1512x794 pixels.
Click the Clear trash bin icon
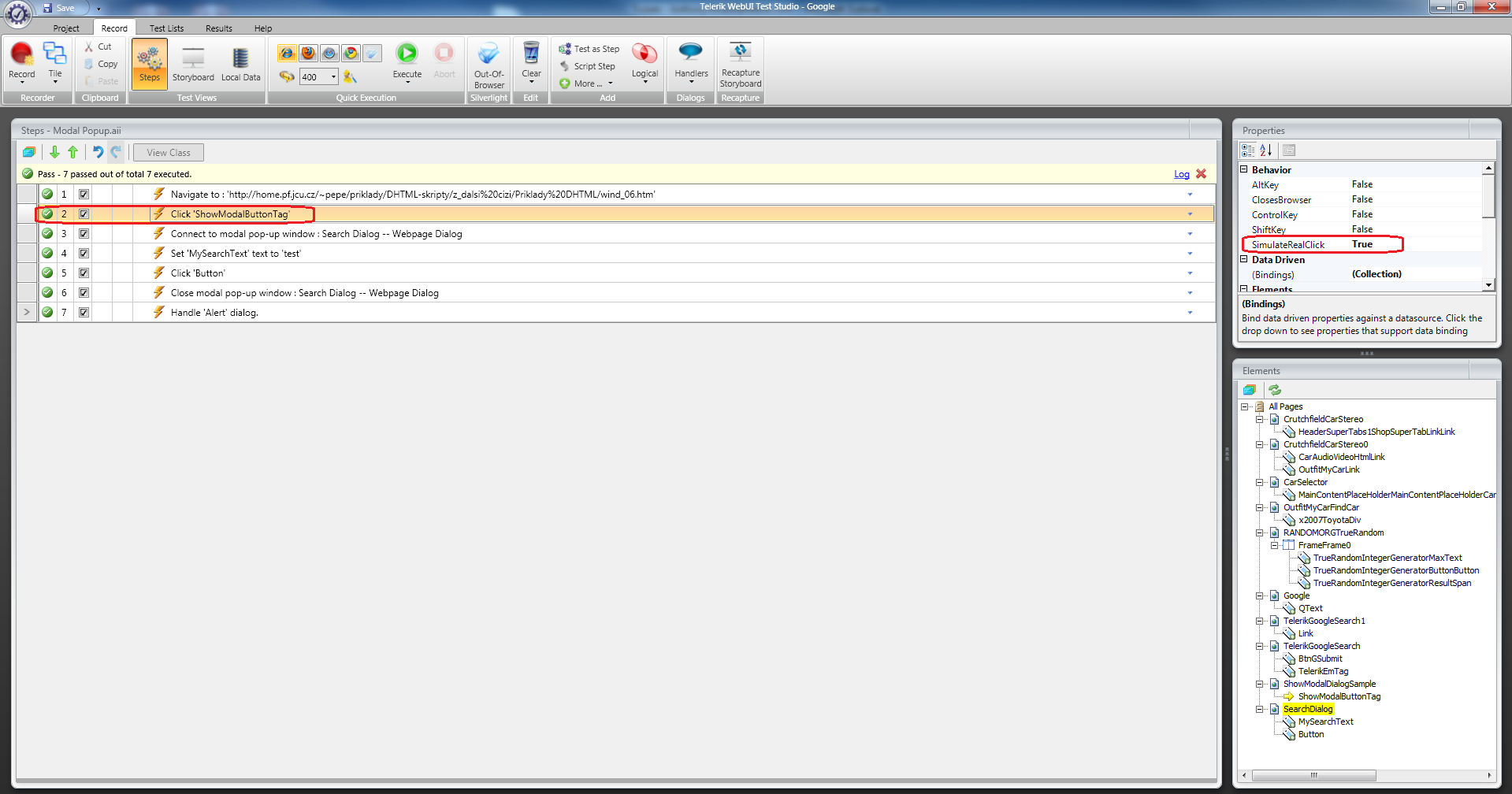[x=531, y=53]
